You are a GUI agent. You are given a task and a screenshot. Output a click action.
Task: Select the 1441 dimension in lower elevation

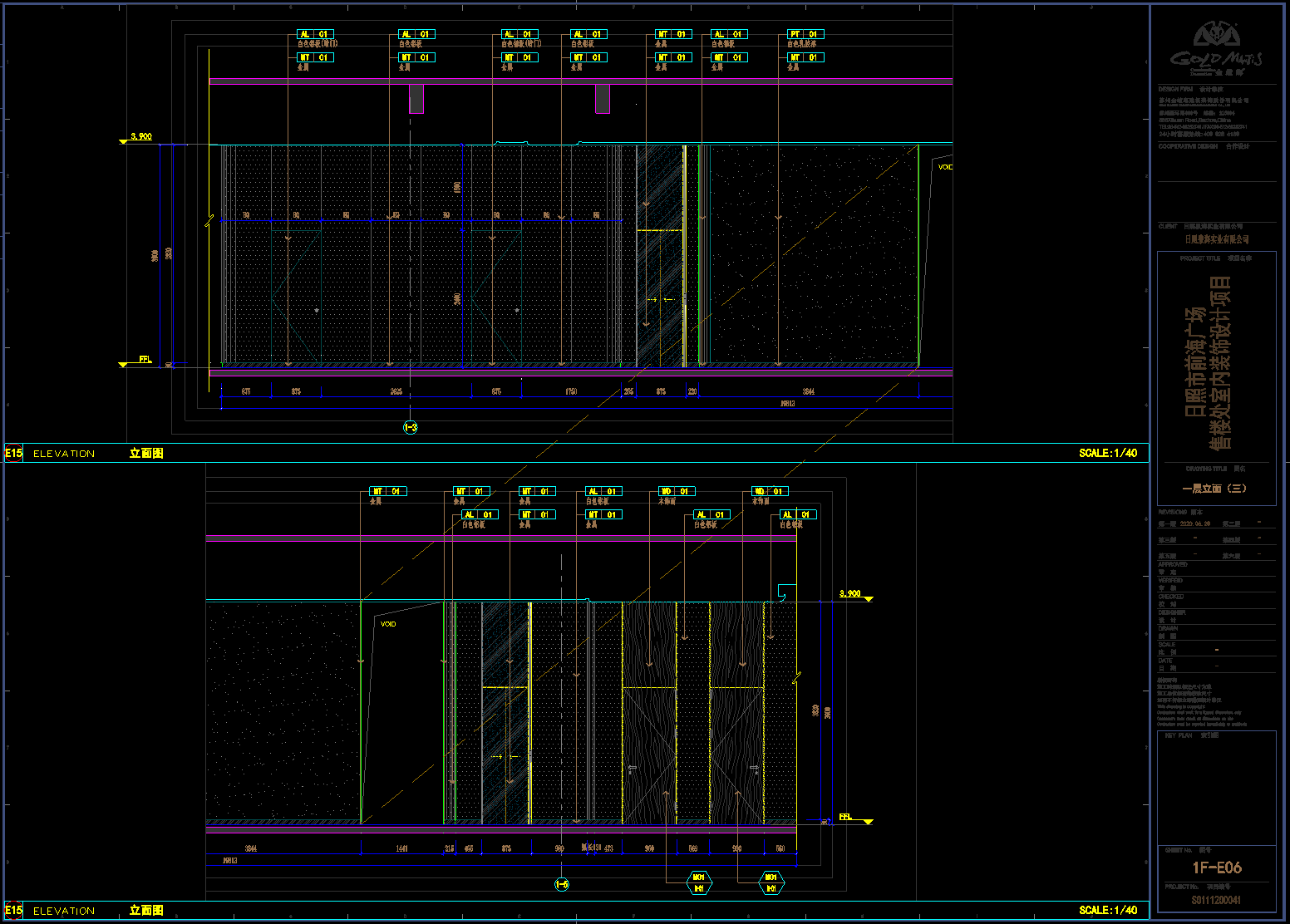click(401, 848)
